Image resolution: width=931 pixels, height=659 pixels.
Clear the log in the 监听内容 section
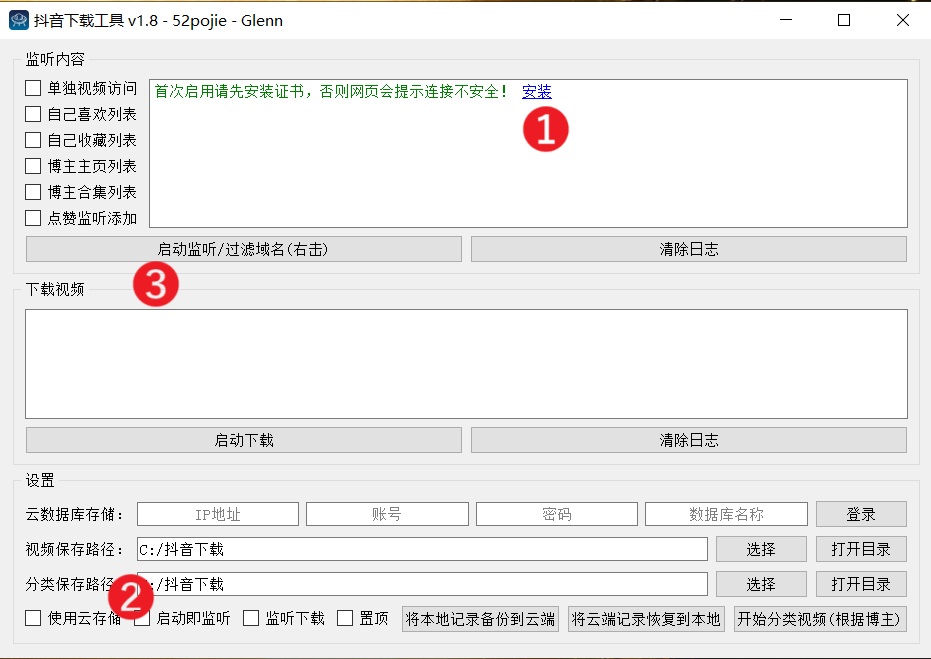[x=689, y=249]
